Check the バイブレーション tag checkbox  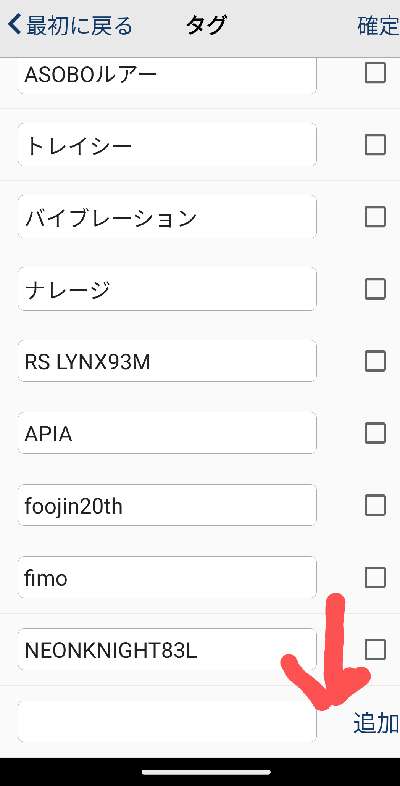(375, 217)
